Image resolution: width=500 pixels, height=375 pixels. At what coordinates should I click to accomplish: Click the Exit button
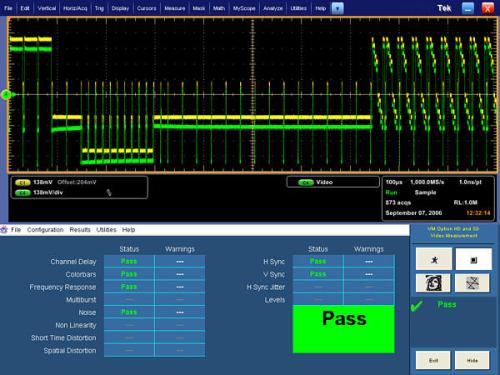(x=433, y=360)
